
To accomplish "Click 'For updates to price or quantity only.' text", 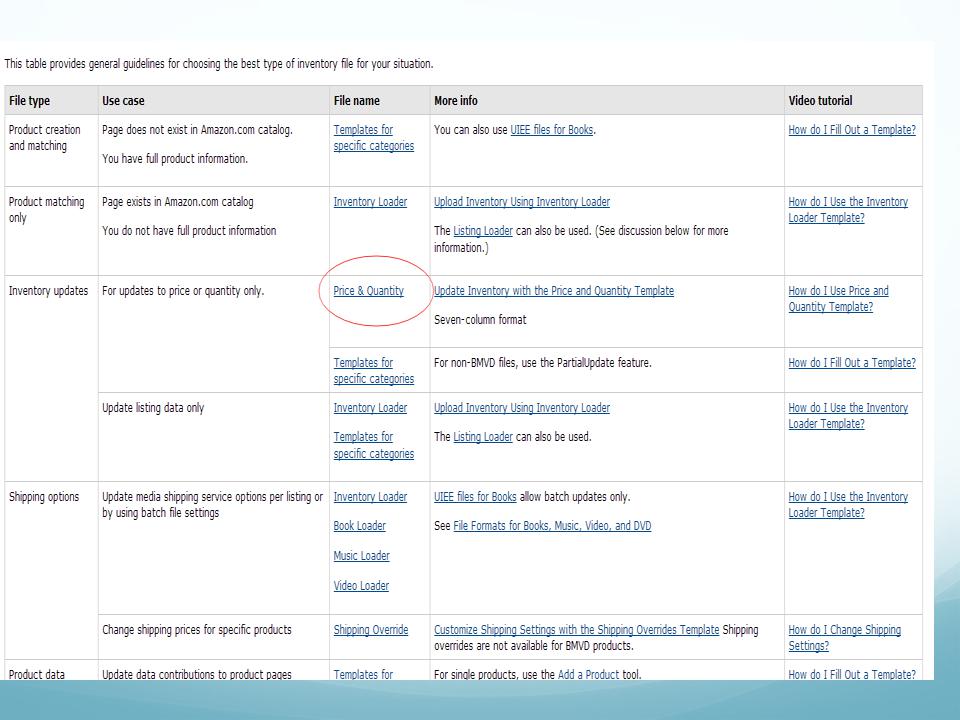I will [x=182, y=291].
